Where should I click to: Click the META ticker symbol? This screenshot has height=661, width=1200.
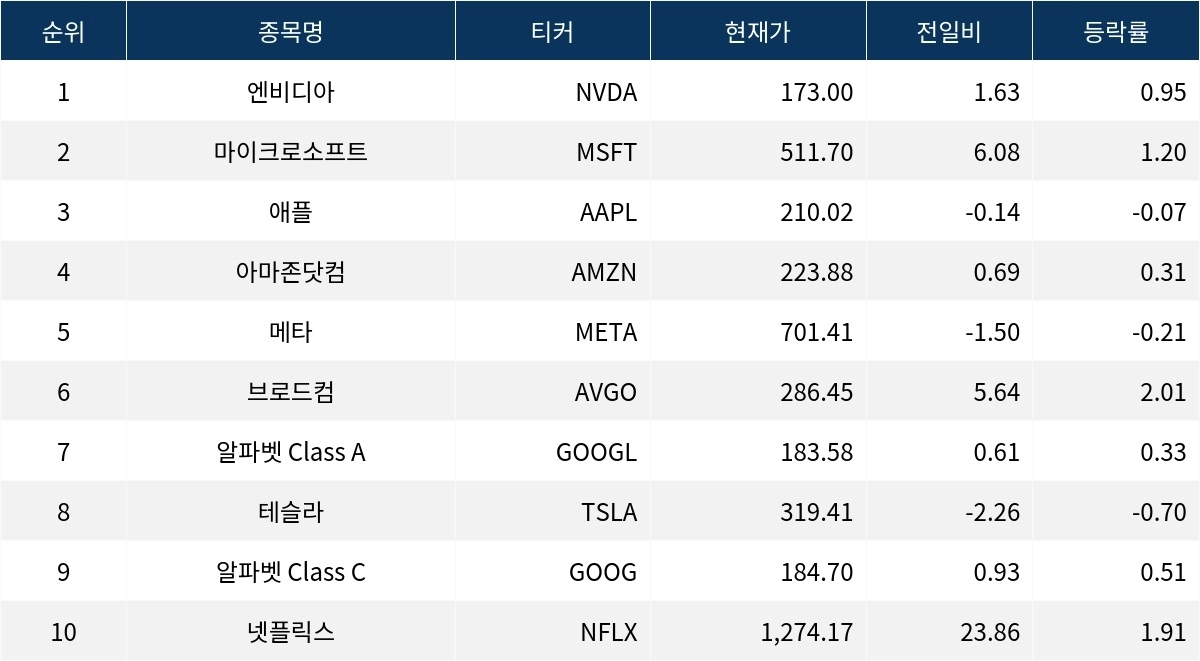point(606,332)
